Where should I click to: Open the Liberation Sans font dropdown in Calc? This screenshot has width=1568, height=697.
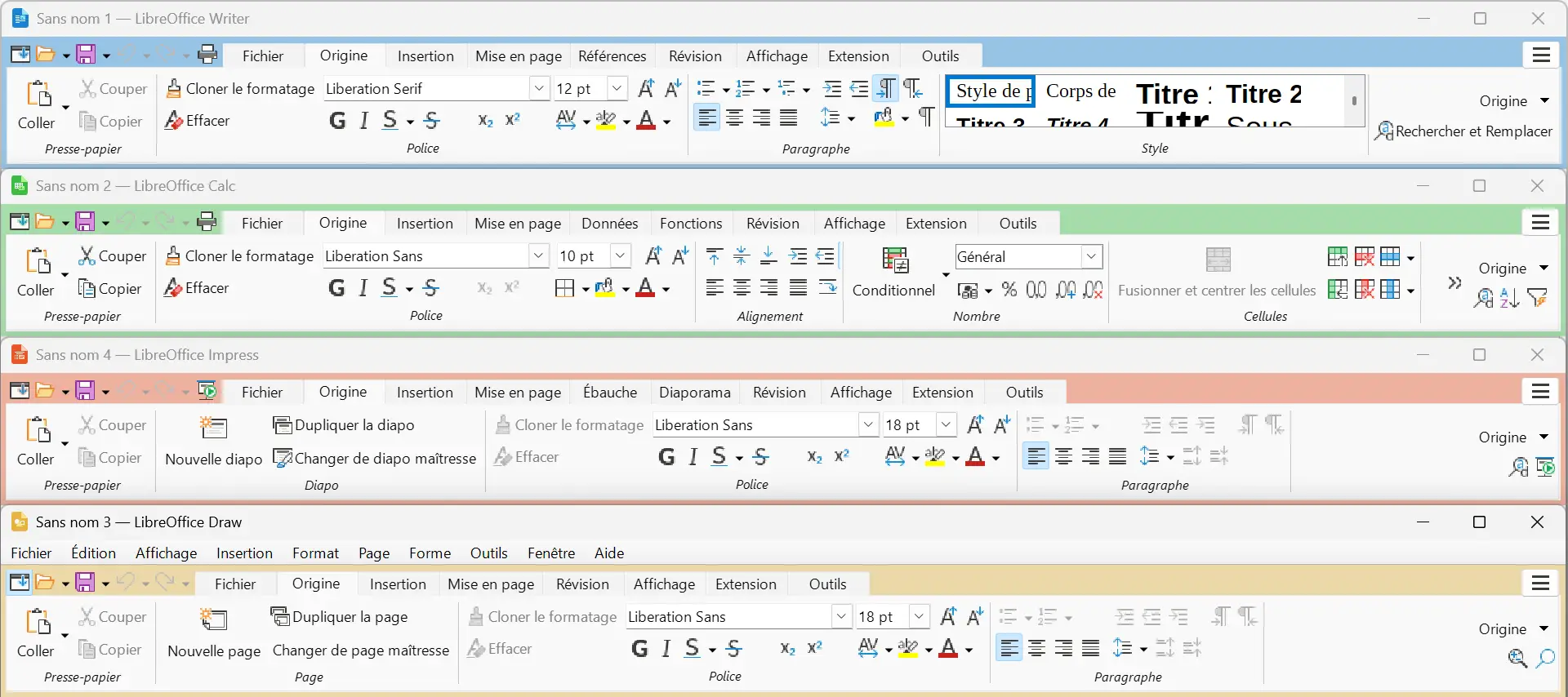coord(538,255)
